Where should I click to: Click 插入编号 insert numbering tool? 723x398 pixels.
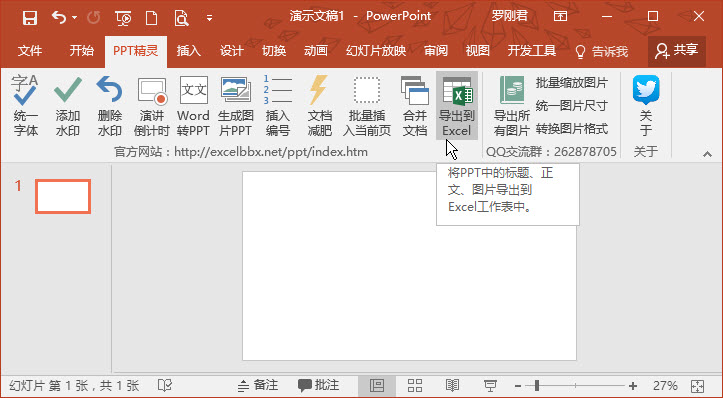tap(278, 106)
